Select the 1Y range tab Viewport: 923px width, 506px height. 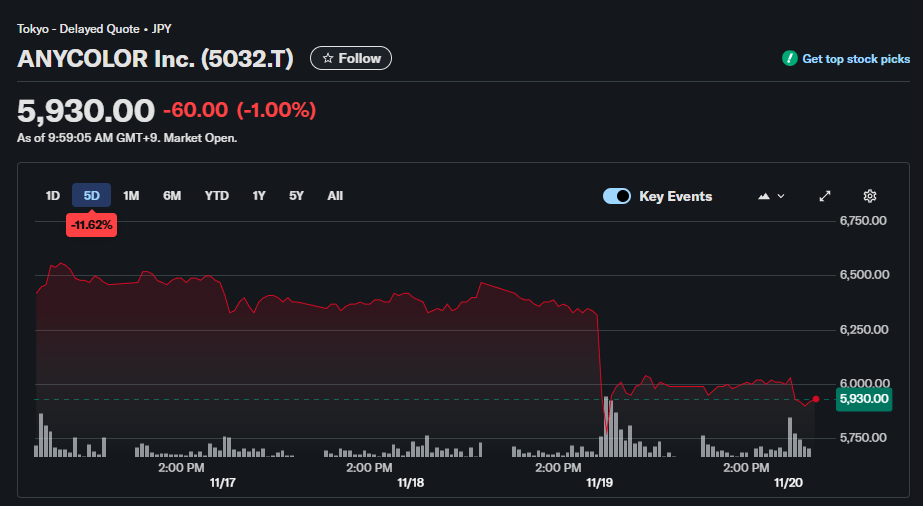coord(259,195)
